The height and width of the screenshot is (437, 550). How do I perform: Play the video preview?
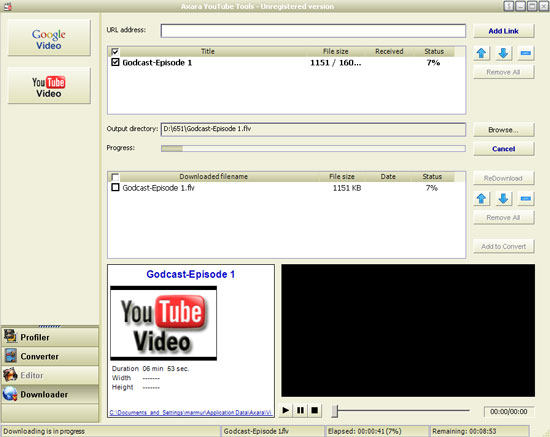click(x=286, y=410)
